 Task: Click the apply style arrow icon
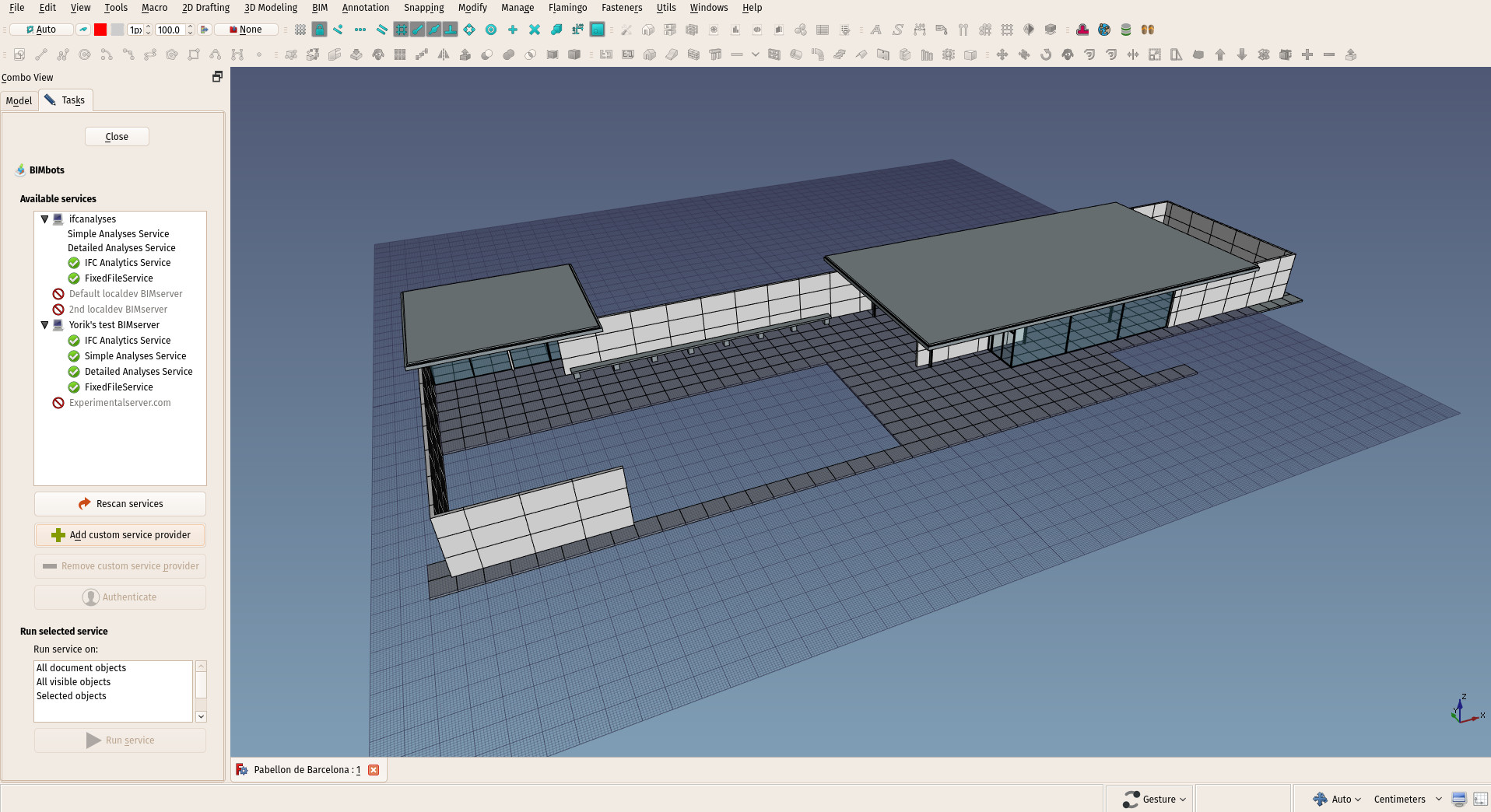coord(205,30)
